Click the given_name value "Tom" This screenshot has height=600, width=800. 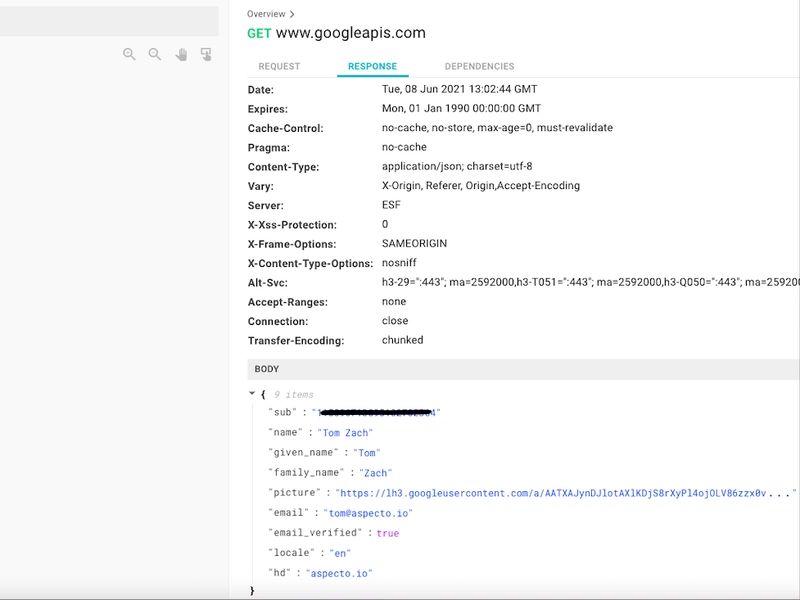click(366, 453)
